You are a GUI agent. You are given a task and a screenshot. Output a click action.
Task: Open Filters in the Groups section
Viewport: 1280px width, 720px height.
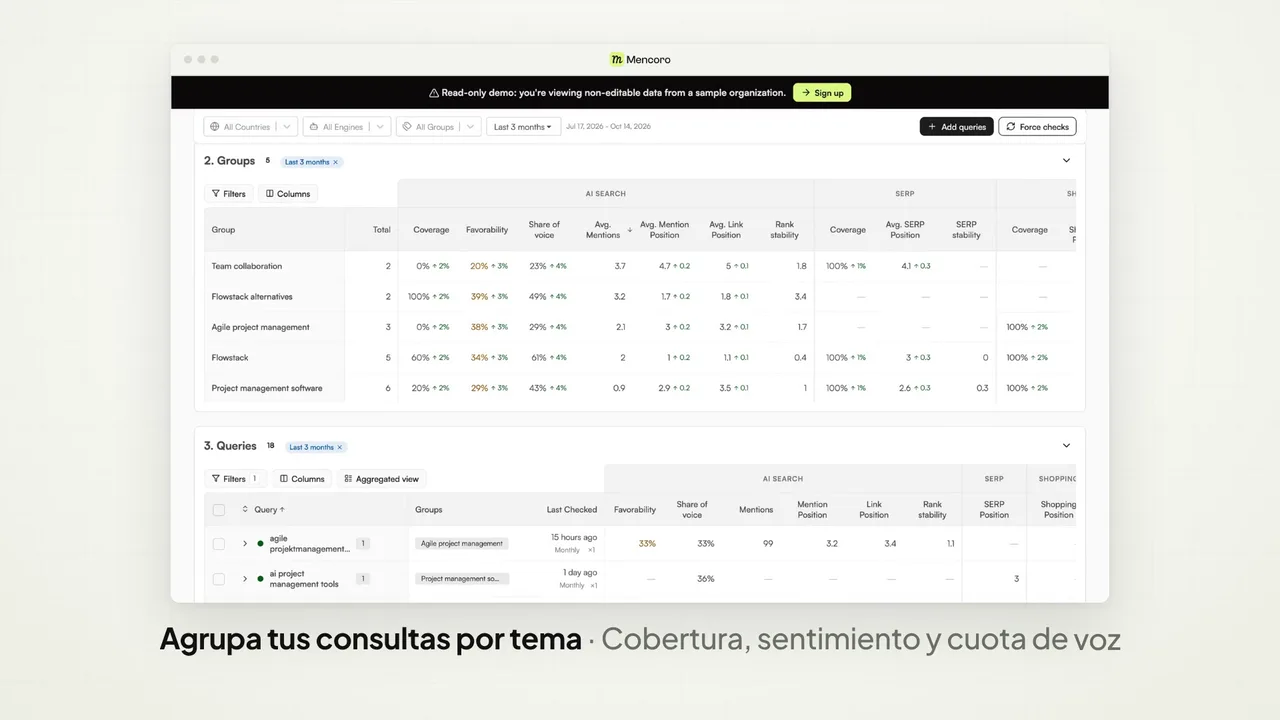[x=229, y=194]
